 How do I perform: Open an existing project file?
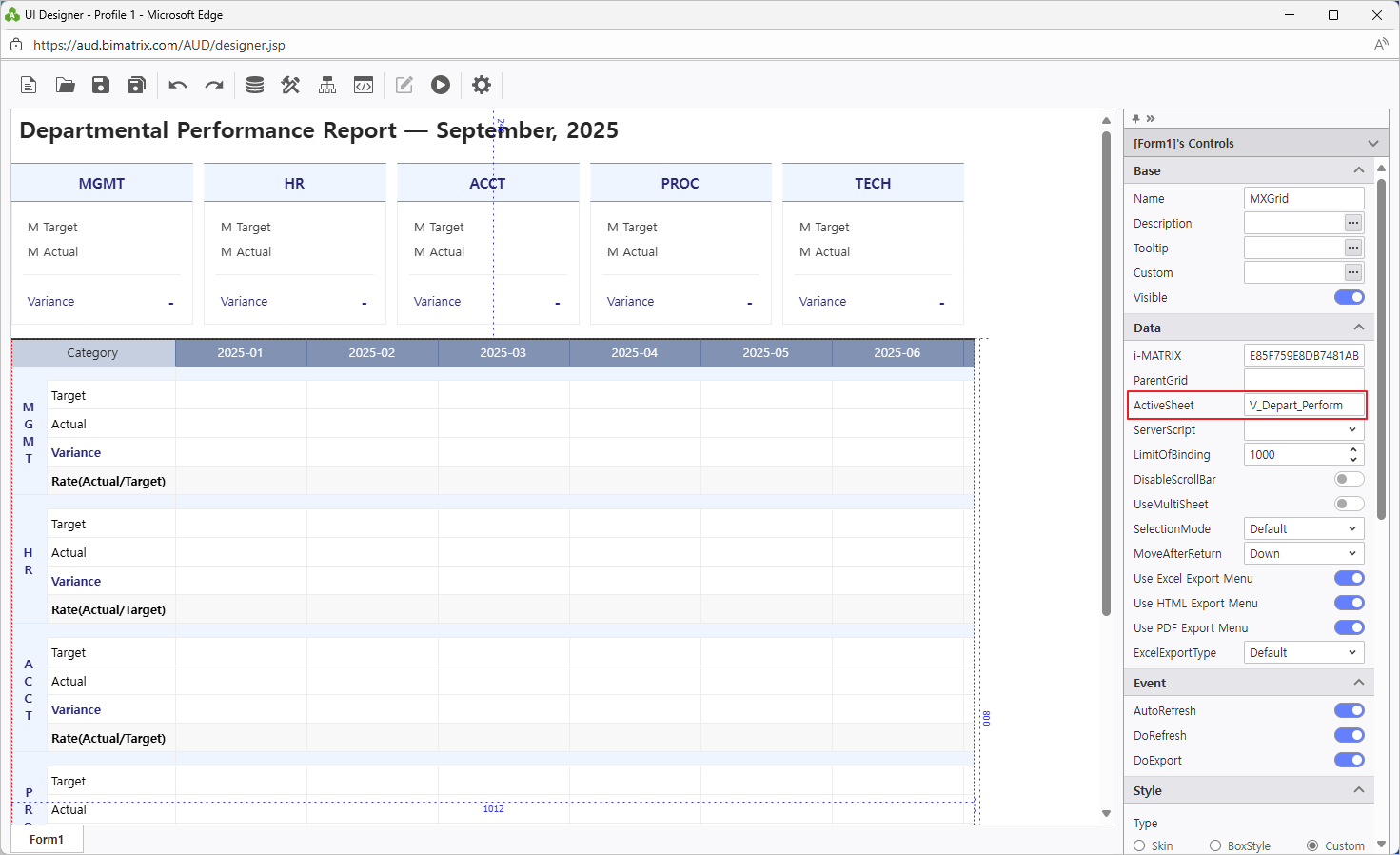pyautogui.click(x=64, y=85)
